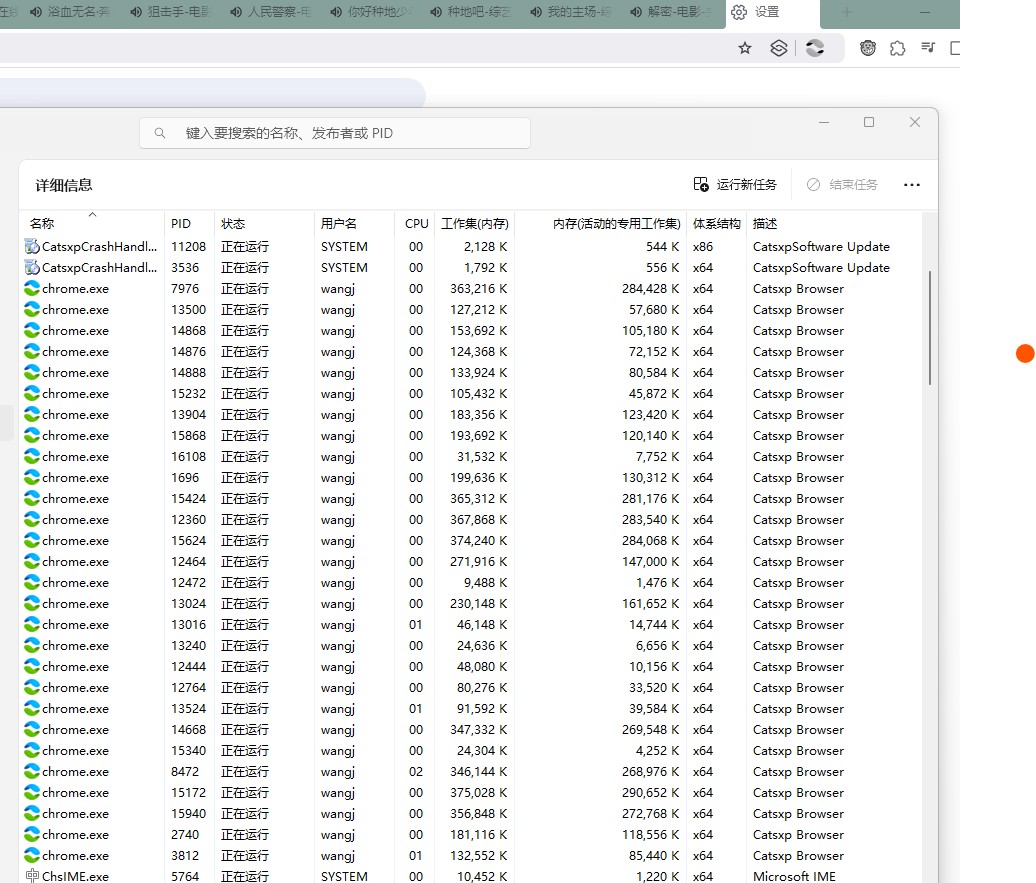Click the 结束任务 button
The height and width of the screenshot is (883, 1036).
(842, 185)
